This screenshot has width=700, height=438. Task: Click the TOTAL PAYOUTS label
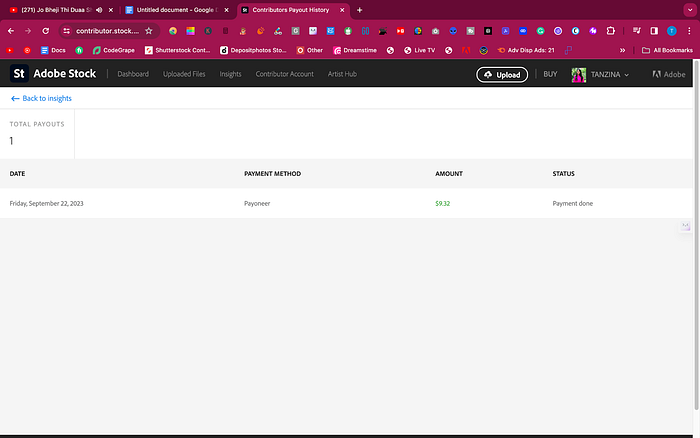pyautogui.click(x=37, y=124)
